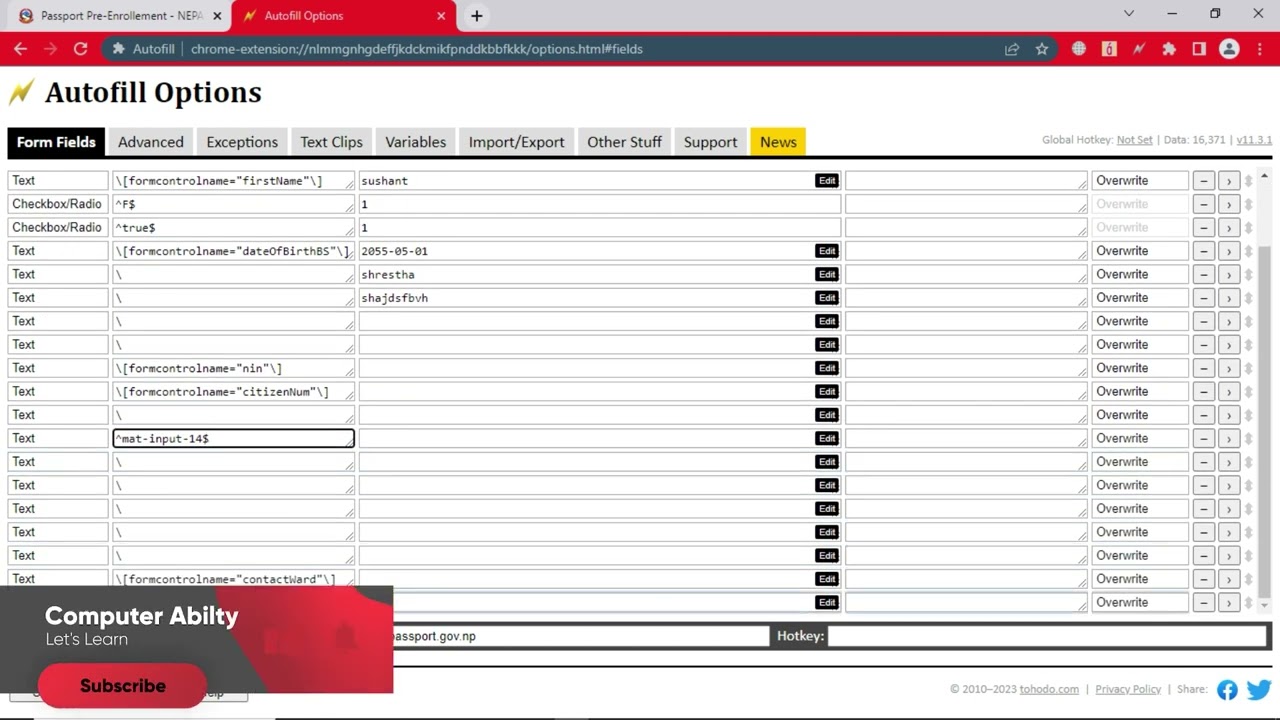Click the browser address bar URL
This screenshot has width=1280, height=720.
[416, 49]
